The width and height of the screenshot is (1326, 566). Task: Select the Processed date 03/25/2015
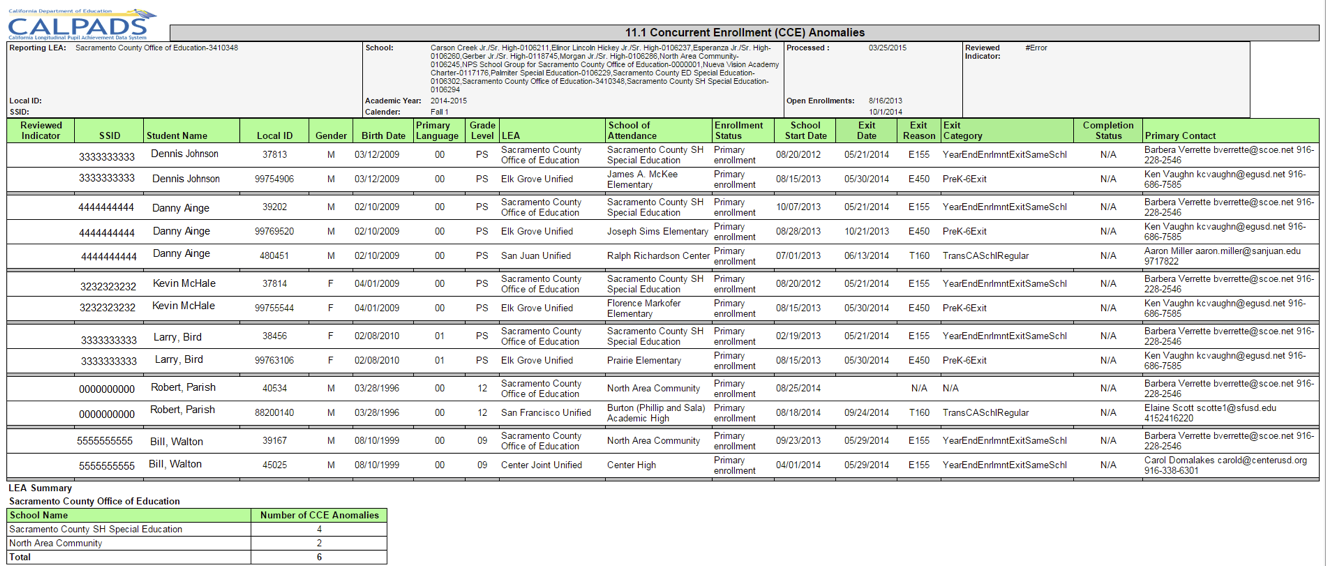point(887,48)
